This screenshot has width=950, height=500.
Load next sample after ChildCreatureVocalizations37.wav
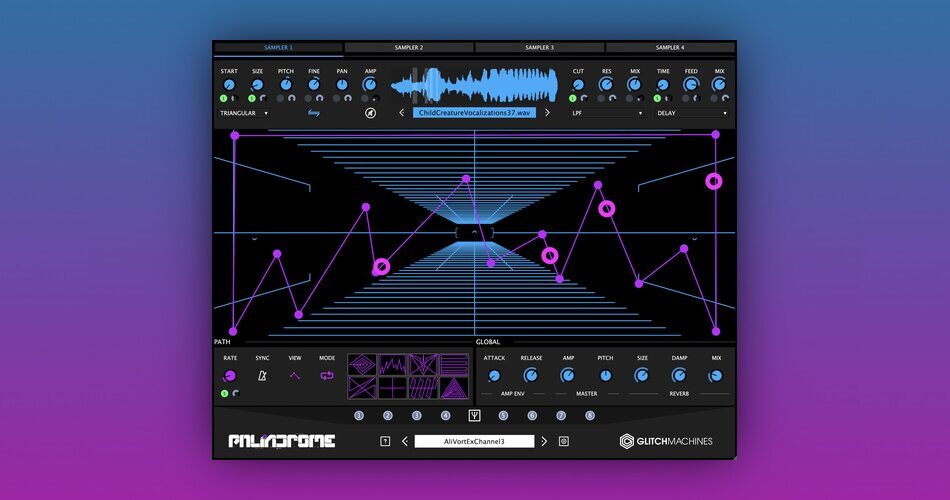pyautogui.click(x=547, y=113)
